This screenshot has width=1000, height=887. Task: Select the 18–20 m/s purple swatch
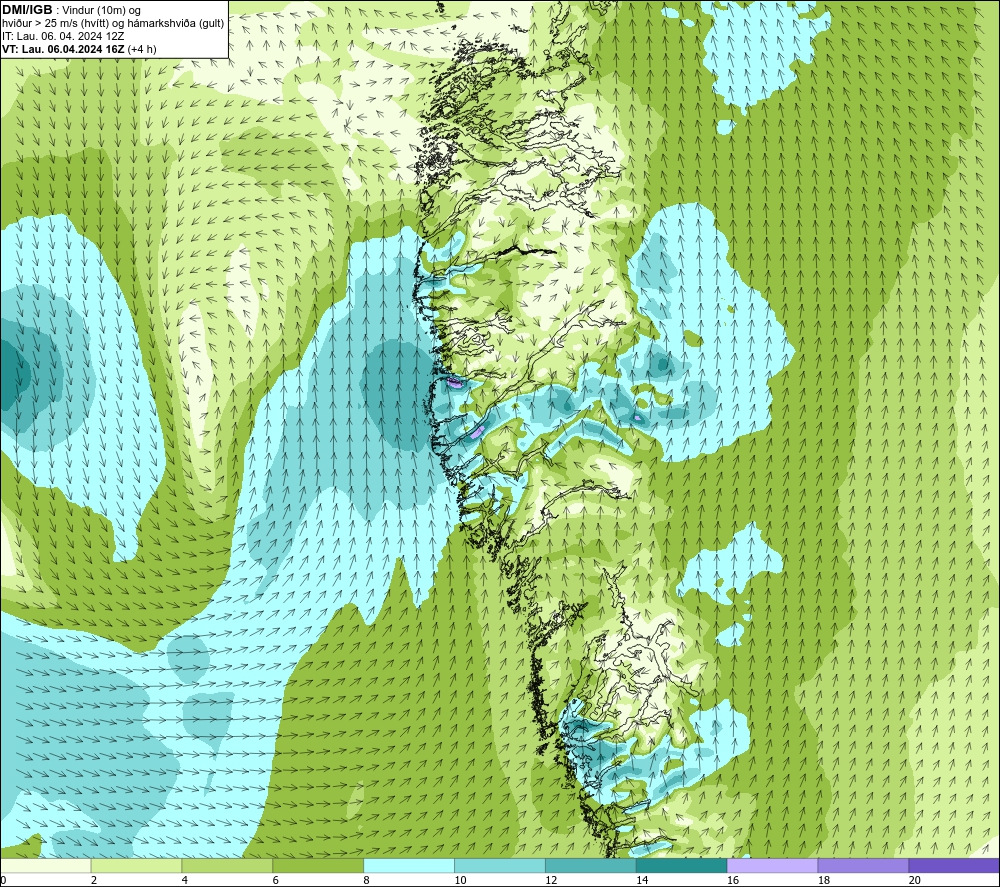tap(863, 865)
